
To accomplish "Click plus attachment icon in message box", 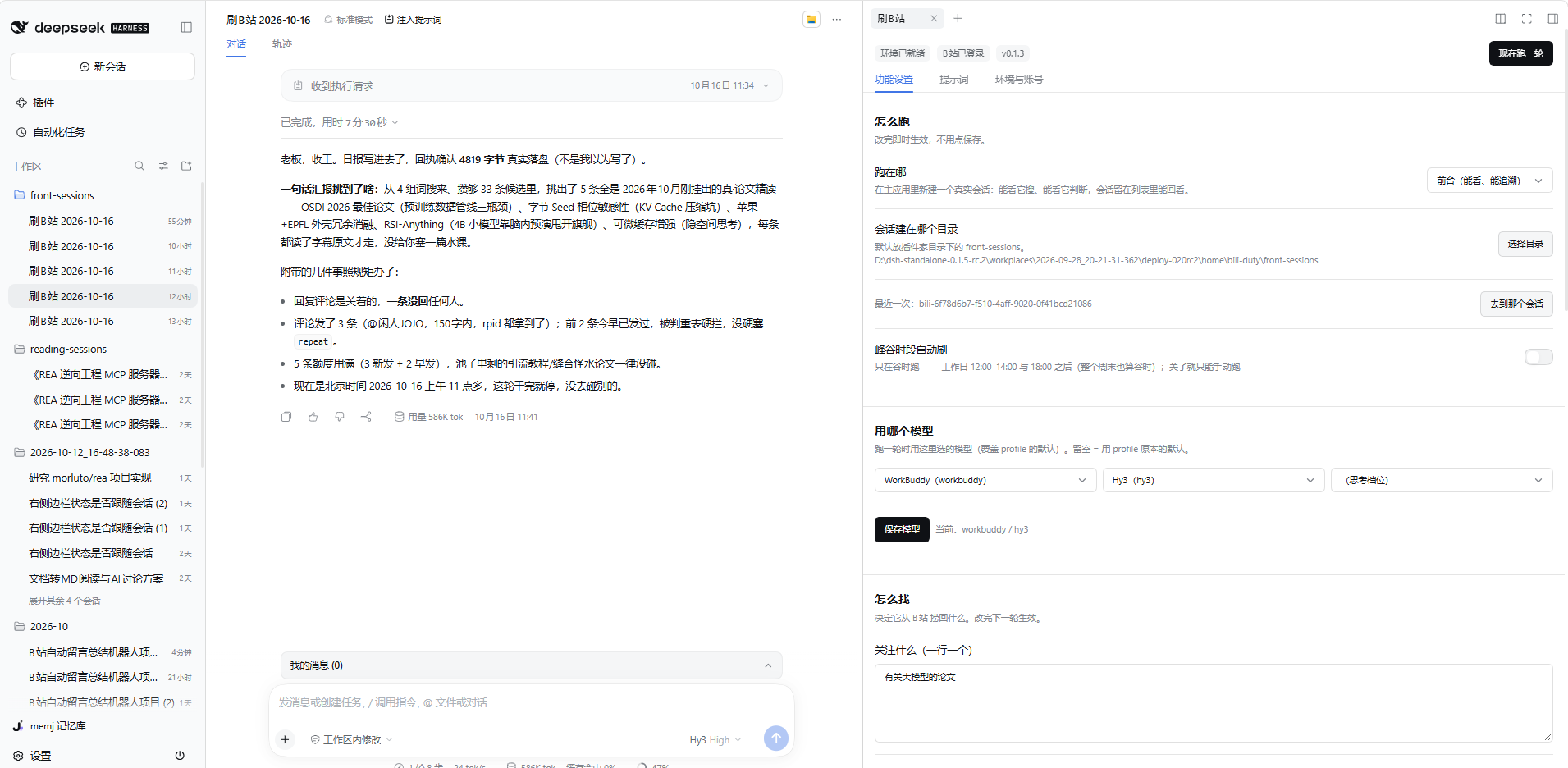I will pos(285,739).
